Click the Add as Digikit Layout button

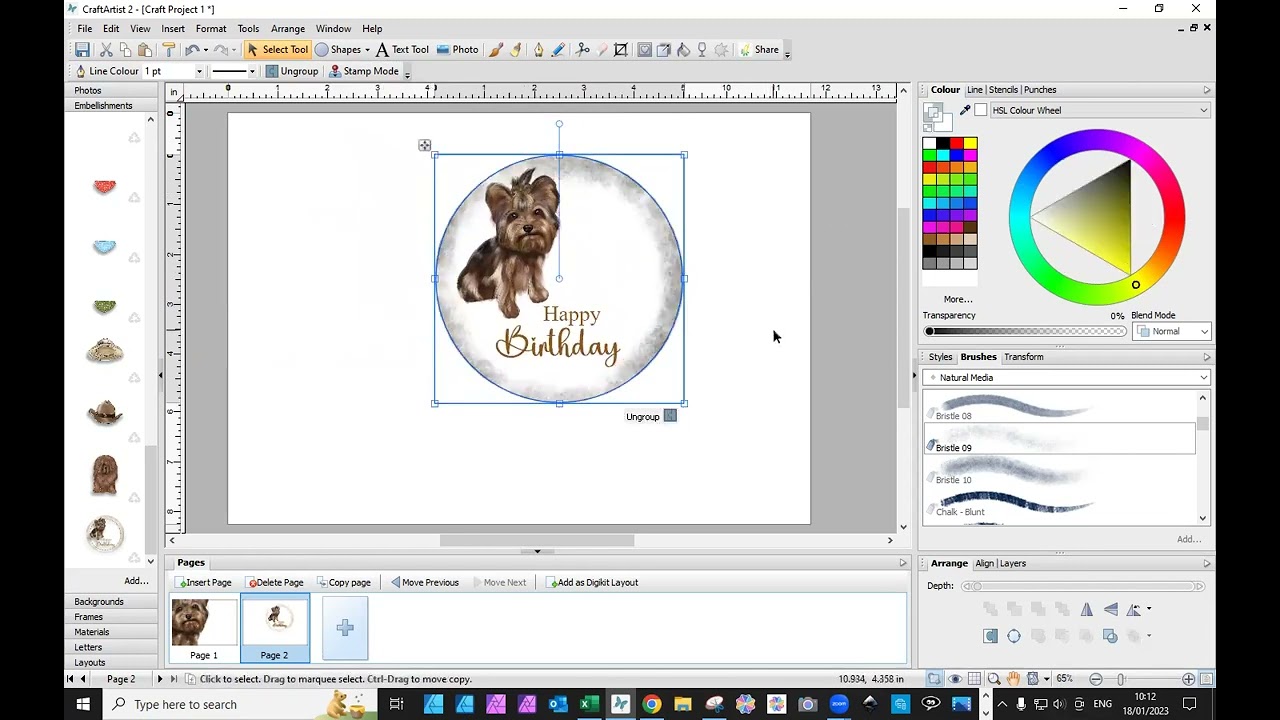coord(592,582)
